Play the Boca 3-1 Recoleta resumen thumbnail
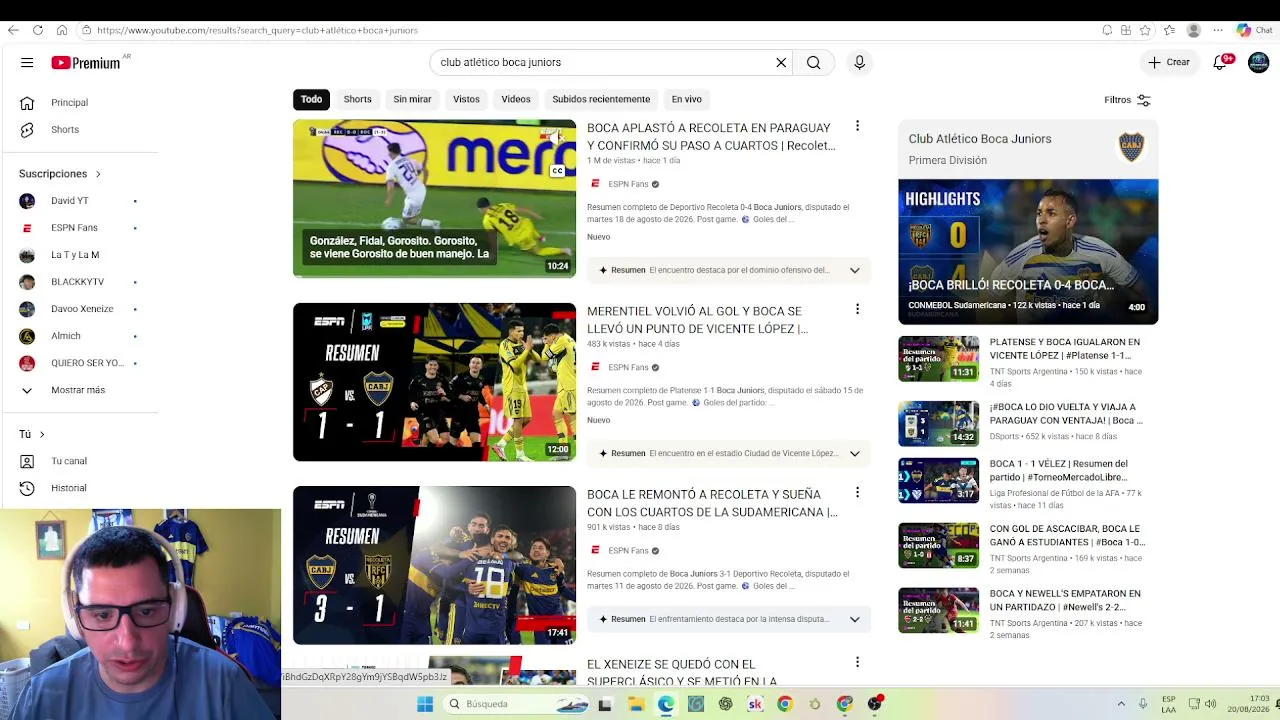1280x720 pixels. click(x=434, y=565)
